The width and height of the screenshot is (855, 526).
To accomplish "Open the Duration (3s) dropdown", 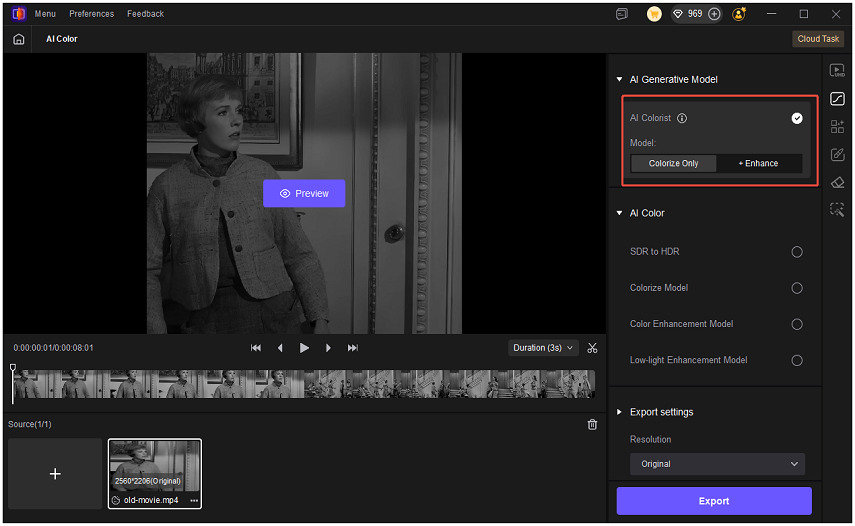I will click(543, 348).
